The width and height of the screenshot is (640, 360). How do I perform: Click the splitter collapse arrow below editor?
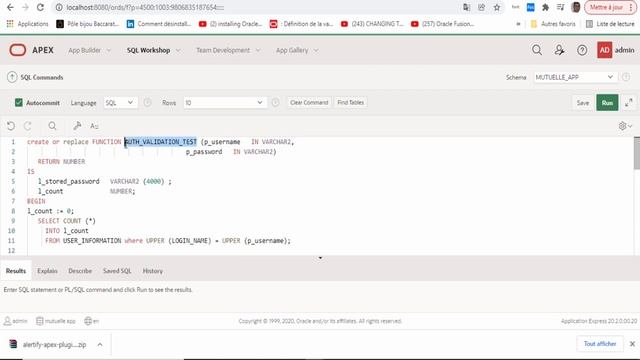pos(320,258)
